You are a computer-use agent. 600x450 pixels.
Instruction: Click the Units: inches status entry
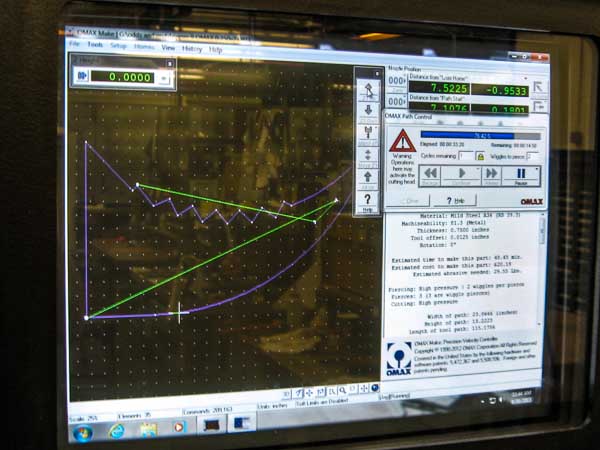point(272,406)
